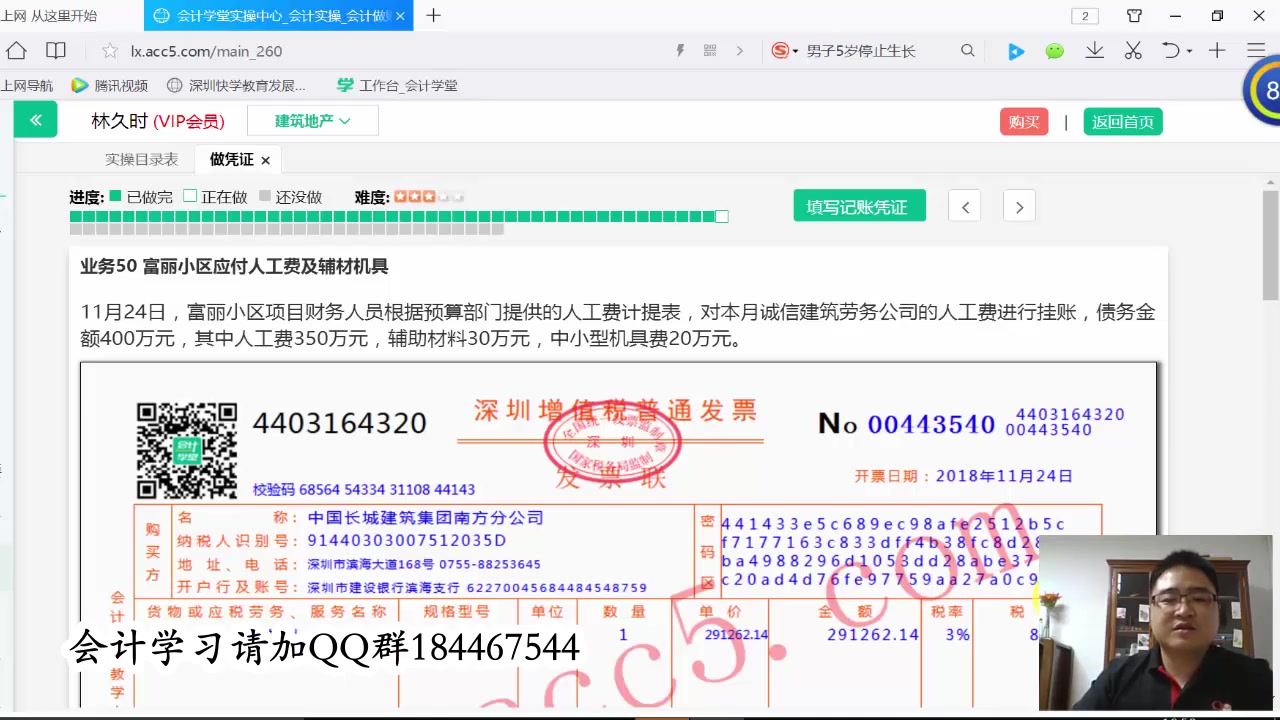This screenshot has height=720, width=1280.
Task: Click the browser home icon
Action: pyautogui.click(x=16, y=51)
